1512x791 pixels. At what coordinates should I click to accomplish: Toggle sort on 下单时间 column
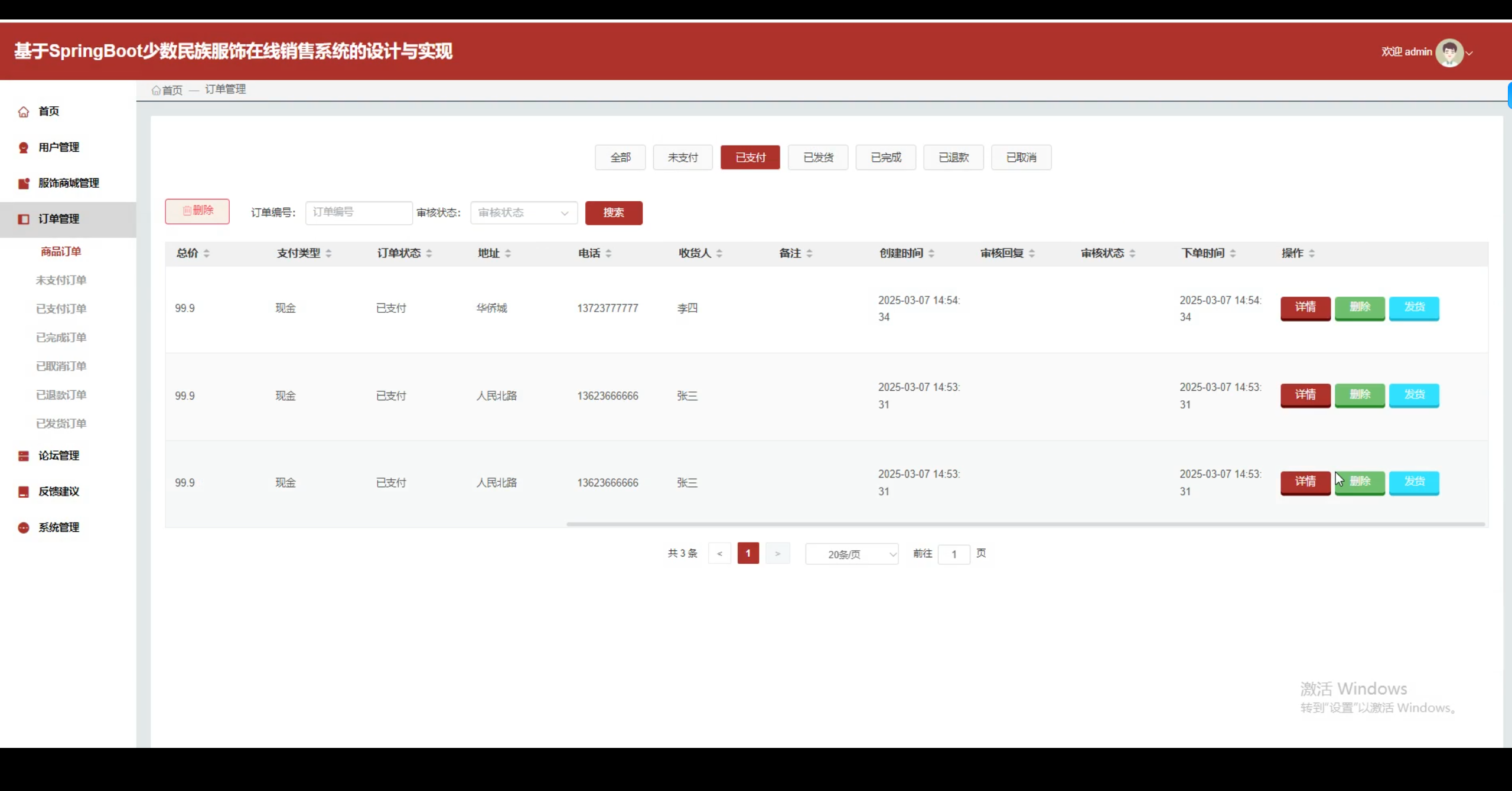(x=1233, y=253)
